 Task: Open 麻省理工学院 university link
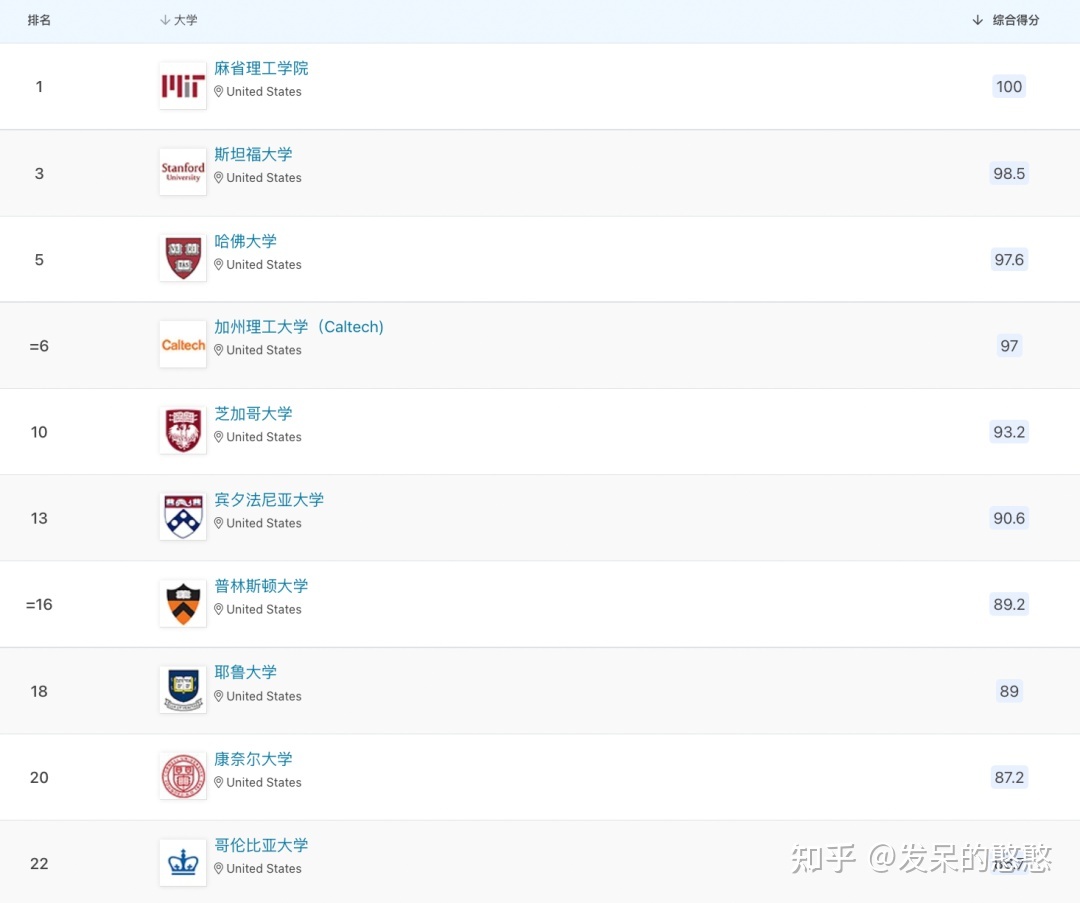click(x=261, y=68)
